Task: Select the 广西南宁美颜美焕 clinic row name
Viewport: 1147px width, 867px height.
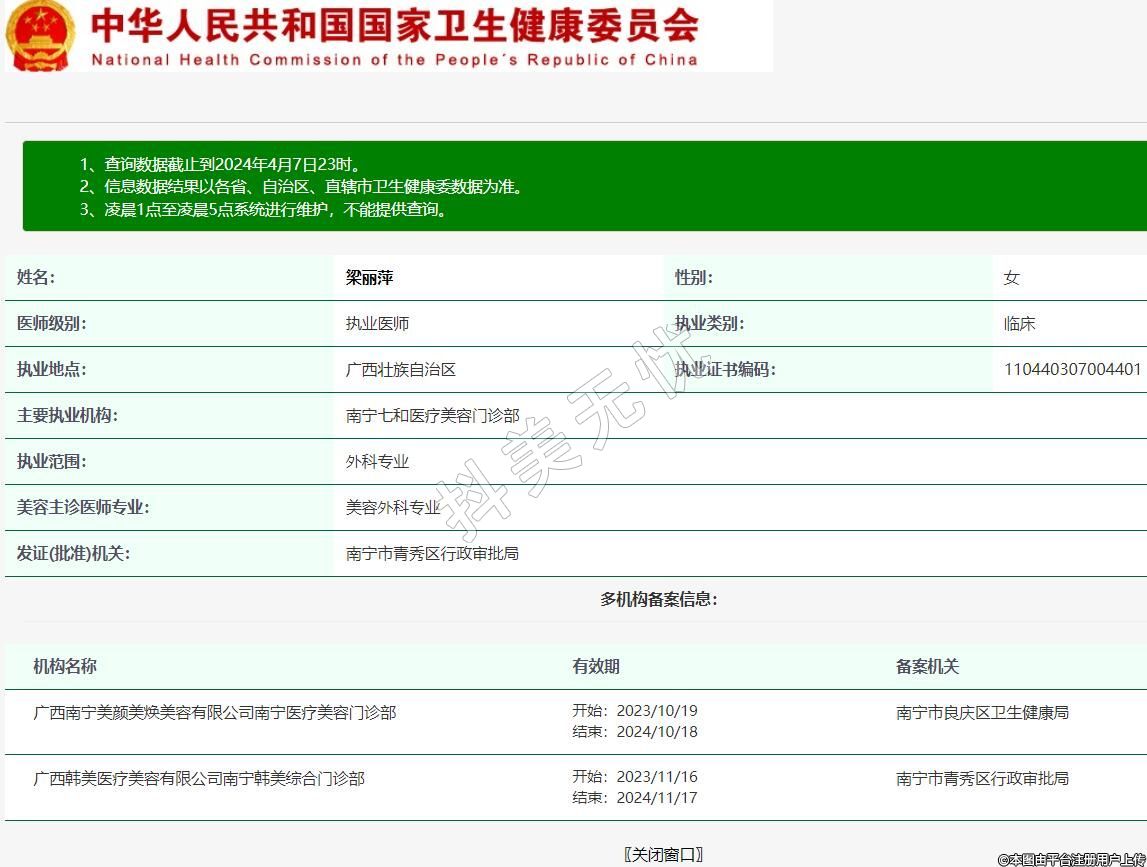Action: (x=215, y=712)
